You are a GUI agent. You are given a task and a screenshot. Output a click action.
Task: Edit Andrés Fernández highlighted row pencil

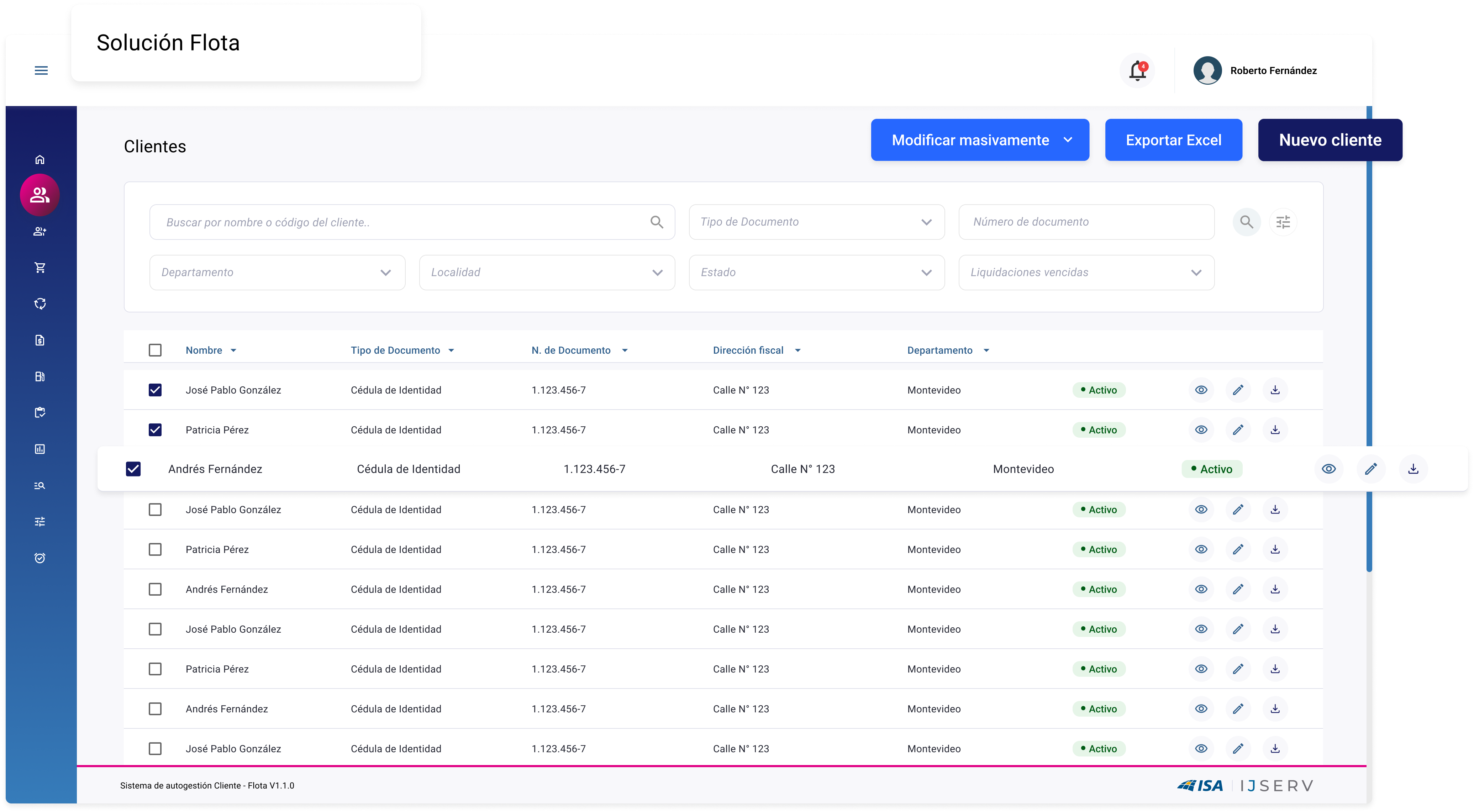[1370, 469]
